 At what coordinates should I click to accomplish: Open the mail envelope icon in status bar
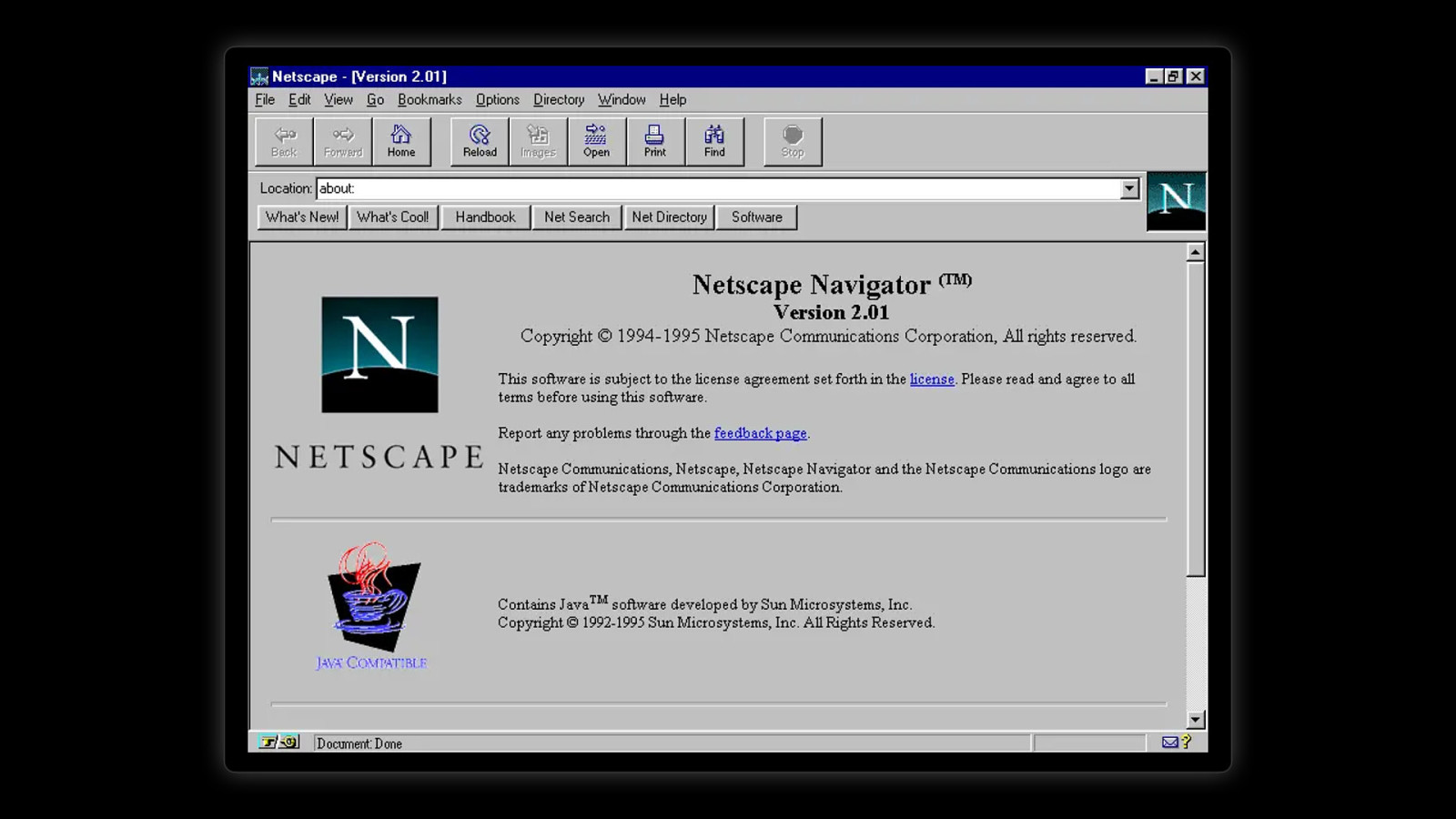click(x=1169, y=743)
